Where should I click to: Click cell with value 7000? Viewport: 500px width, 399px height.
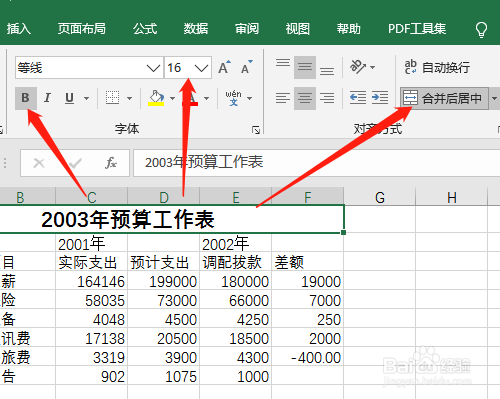307,300
